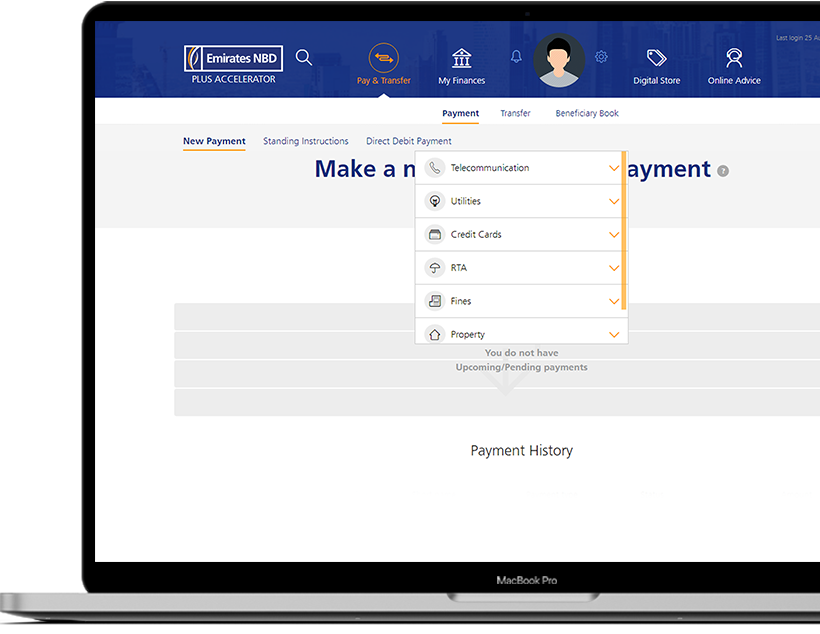Click the Emirates NBD logo
The height and width of the screenshot is (634, 820).
pyautogui.click(x=232, y=58)
